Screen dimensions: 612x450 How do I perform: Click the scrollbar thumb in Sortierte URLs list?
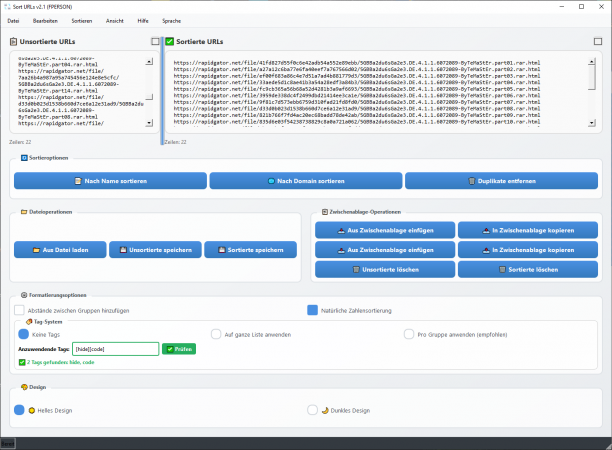point(592,77)
